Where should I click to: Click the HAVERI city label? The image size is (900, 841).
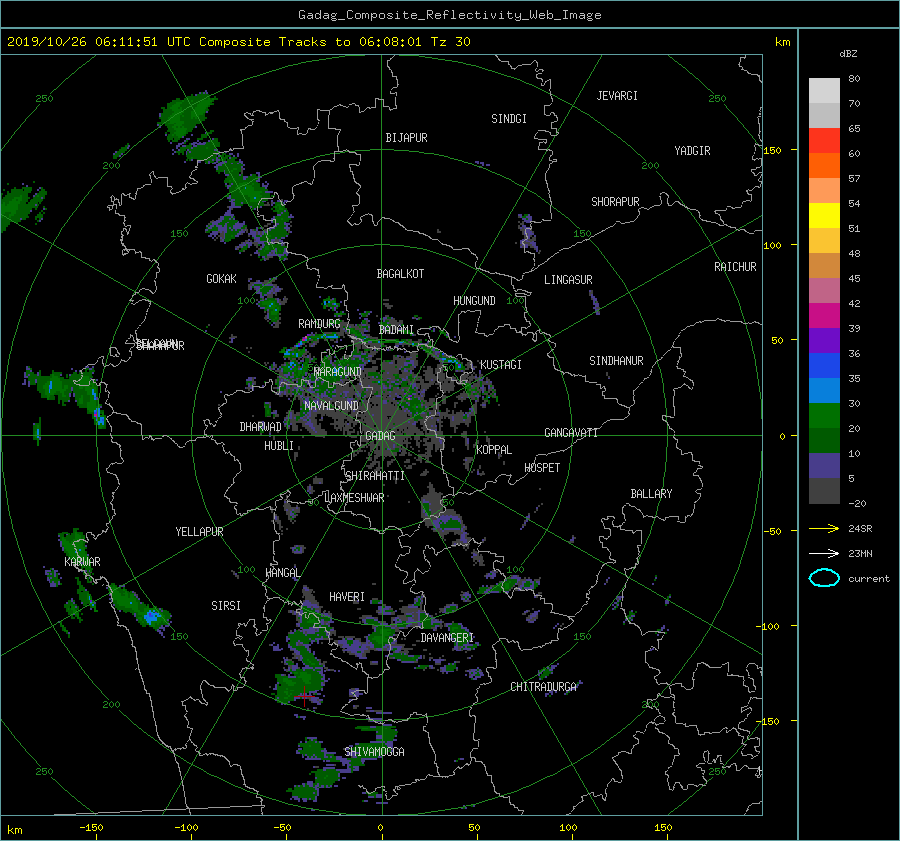click(347, 597)
